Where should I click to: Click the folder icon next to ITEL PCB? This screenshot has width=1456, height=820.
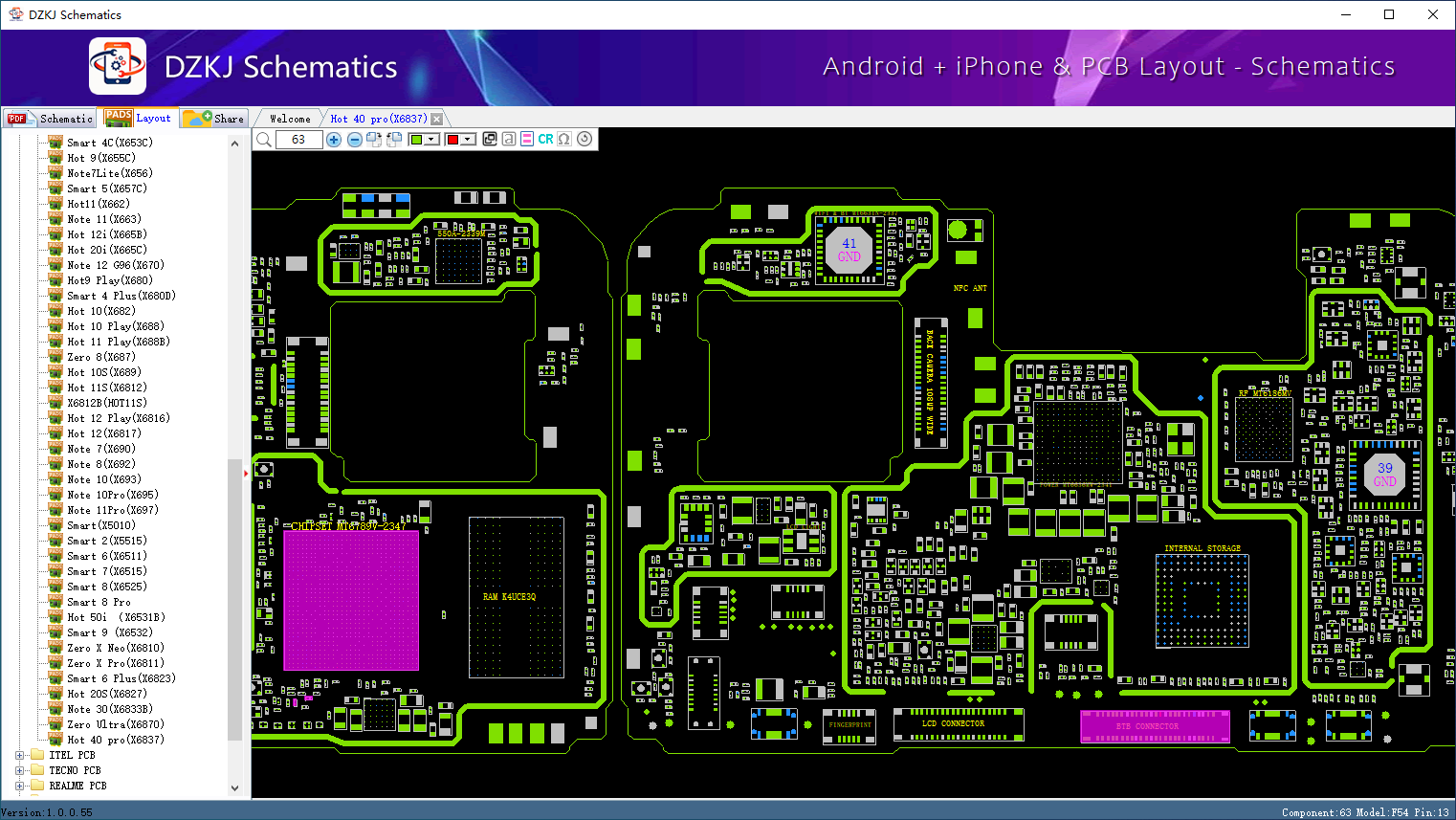click(x=37, y=755)
